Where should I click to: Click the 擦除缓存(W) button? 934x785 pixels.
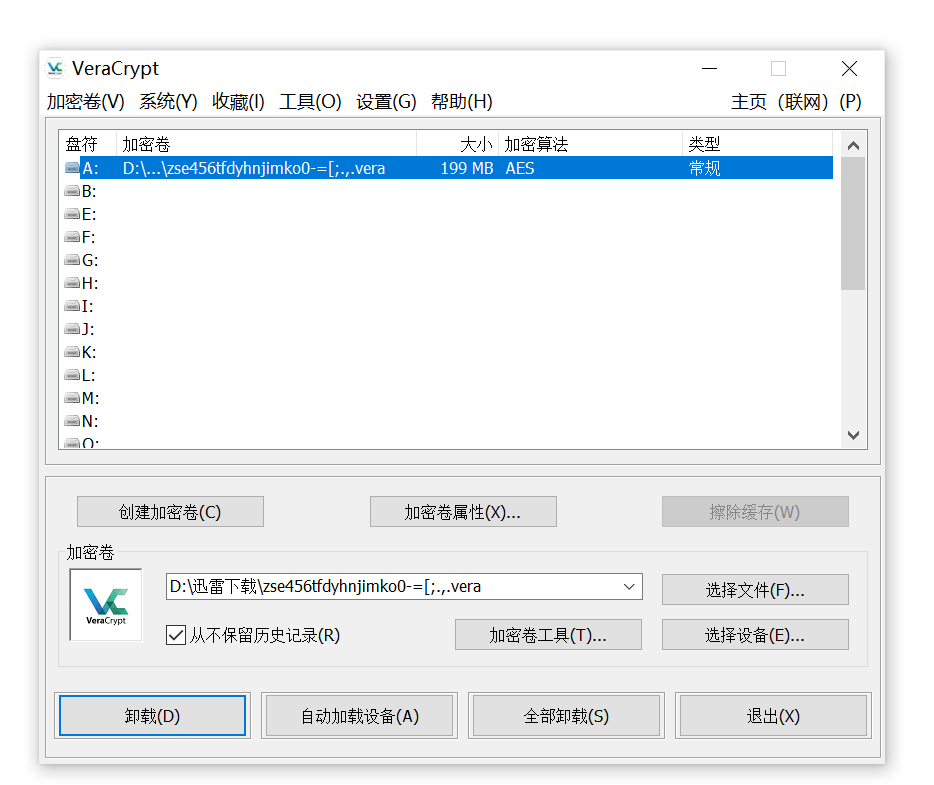click(x=755, y=512)
